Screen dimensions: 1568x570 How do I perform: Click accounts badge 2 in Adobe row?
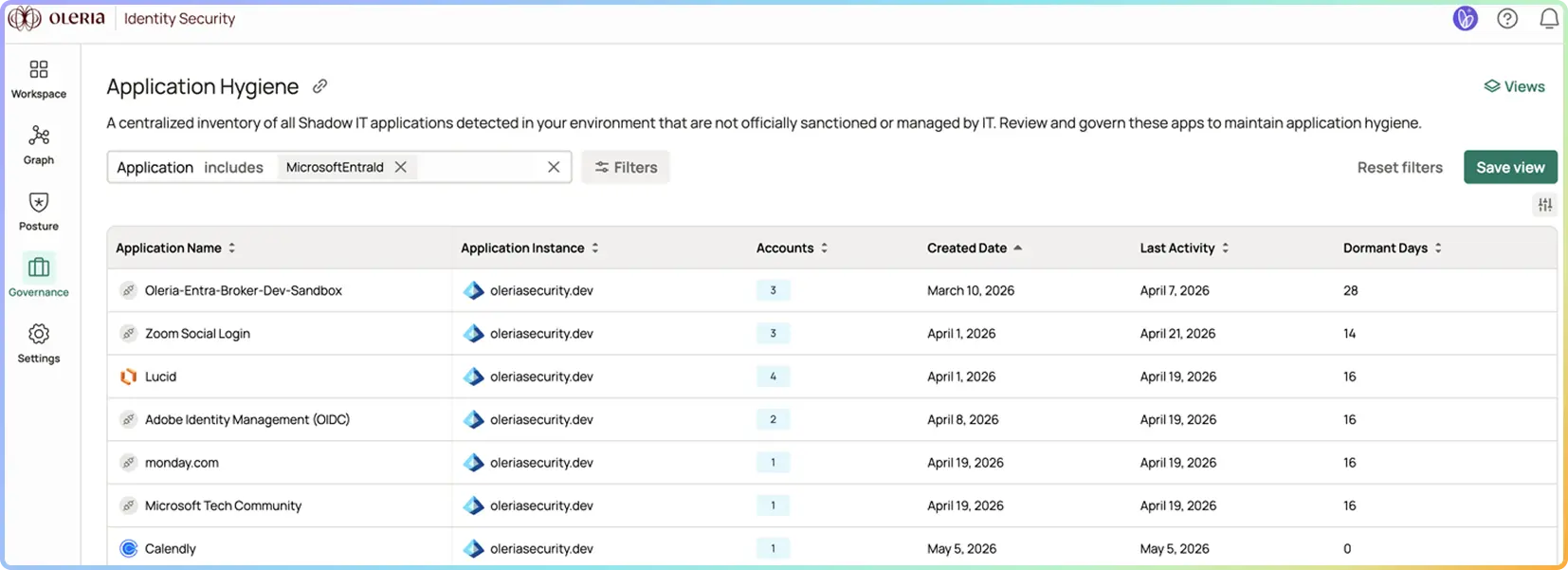pyautogui.click(x=773, y=419)
